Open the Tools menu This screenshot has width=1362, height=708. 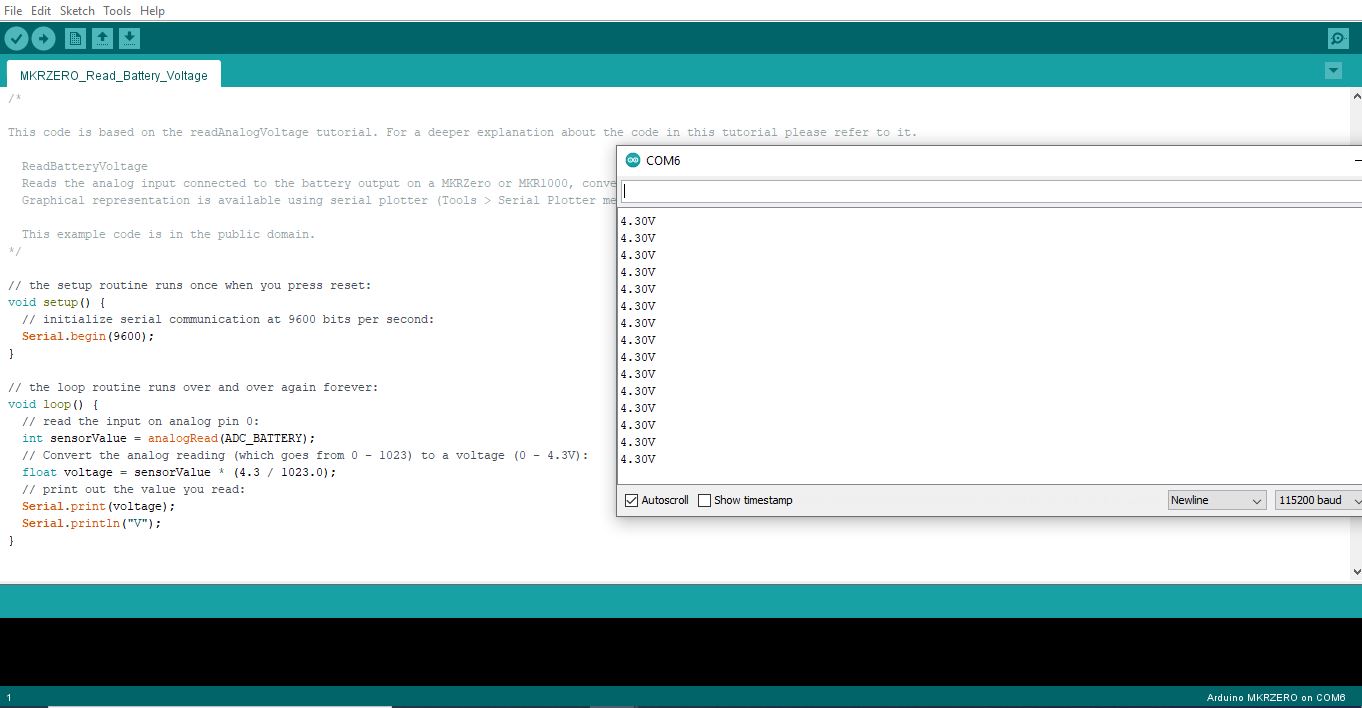pyautogui.click(x=116, y=10)
